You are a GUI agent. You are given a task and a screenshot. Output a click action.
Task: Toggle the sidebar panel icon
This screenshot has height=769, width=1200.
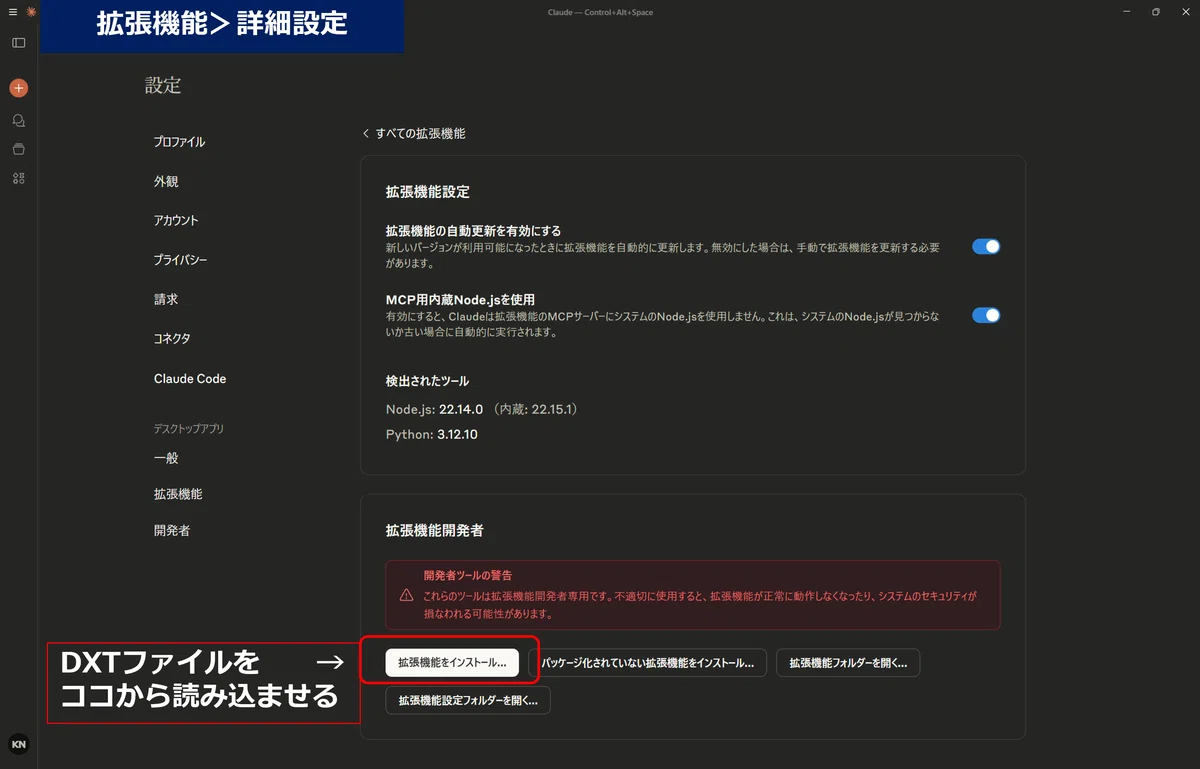tap(18, 43)
